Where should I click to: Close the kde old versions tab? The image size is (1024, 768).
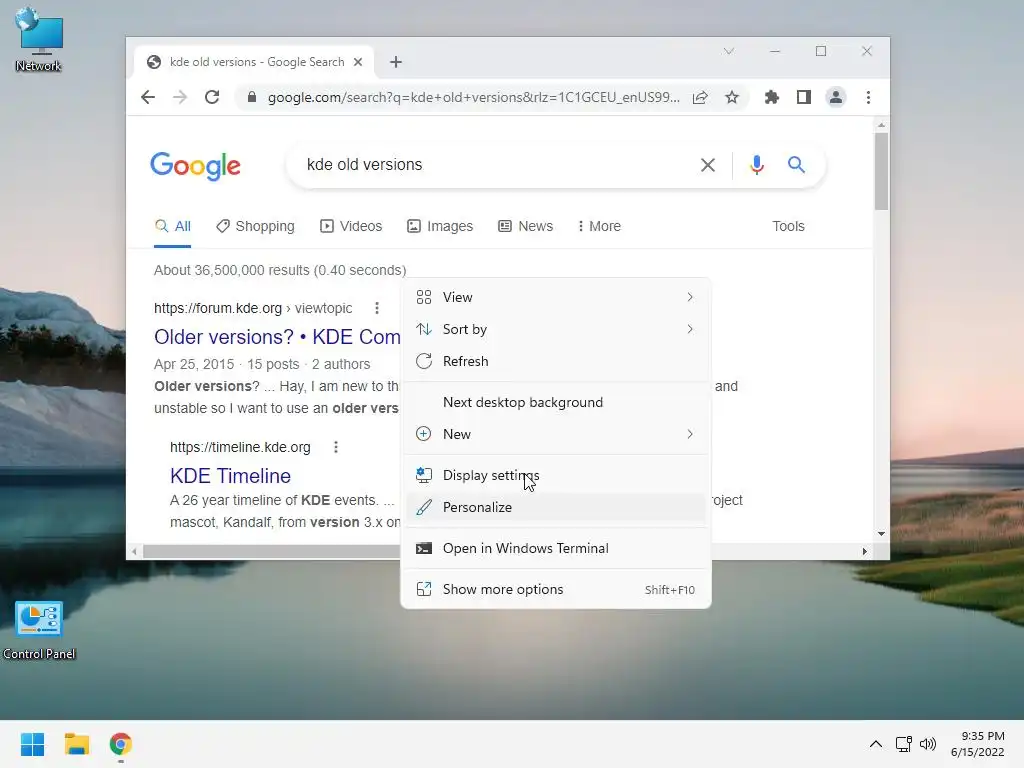coord(358,62)
